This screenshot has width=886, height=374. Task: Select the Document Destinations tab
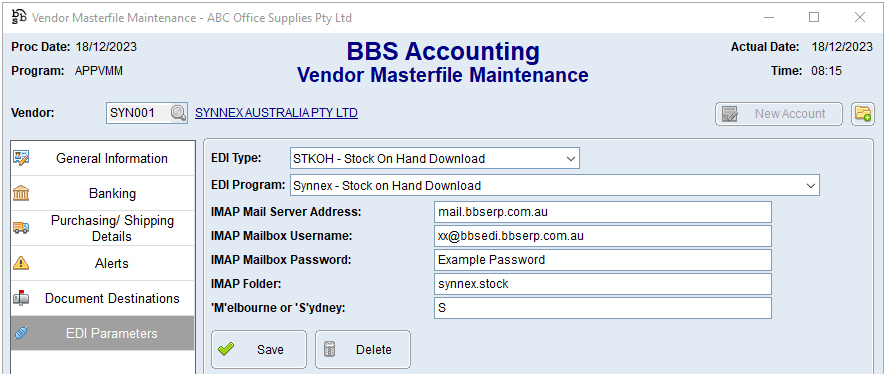point(103,298)
